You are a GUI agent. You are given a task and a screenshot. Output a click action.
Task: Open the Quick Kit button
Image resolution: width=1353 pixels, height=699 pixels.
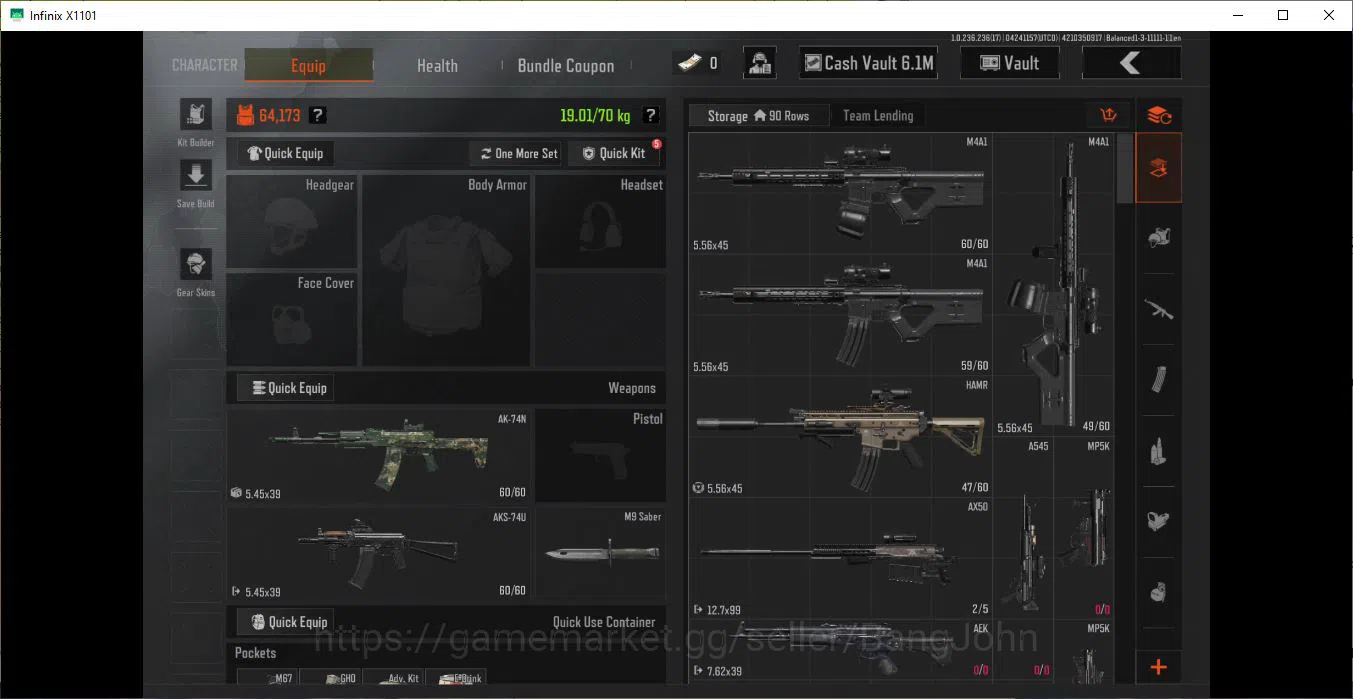coord(614,153)
